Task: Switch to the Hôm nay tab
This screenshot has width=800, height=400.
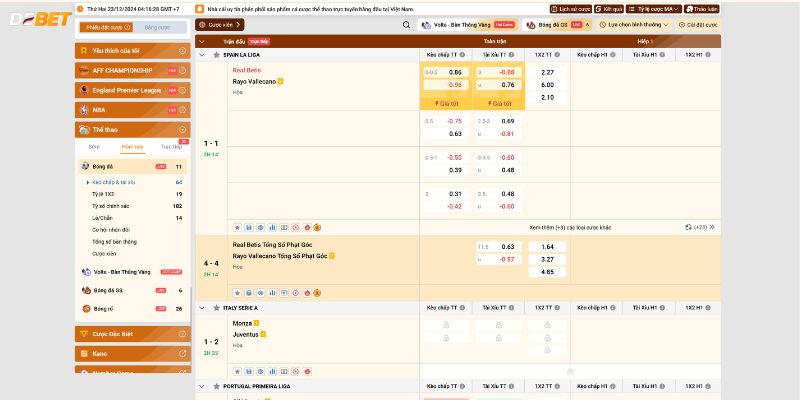Action: (x=133, y=147)
